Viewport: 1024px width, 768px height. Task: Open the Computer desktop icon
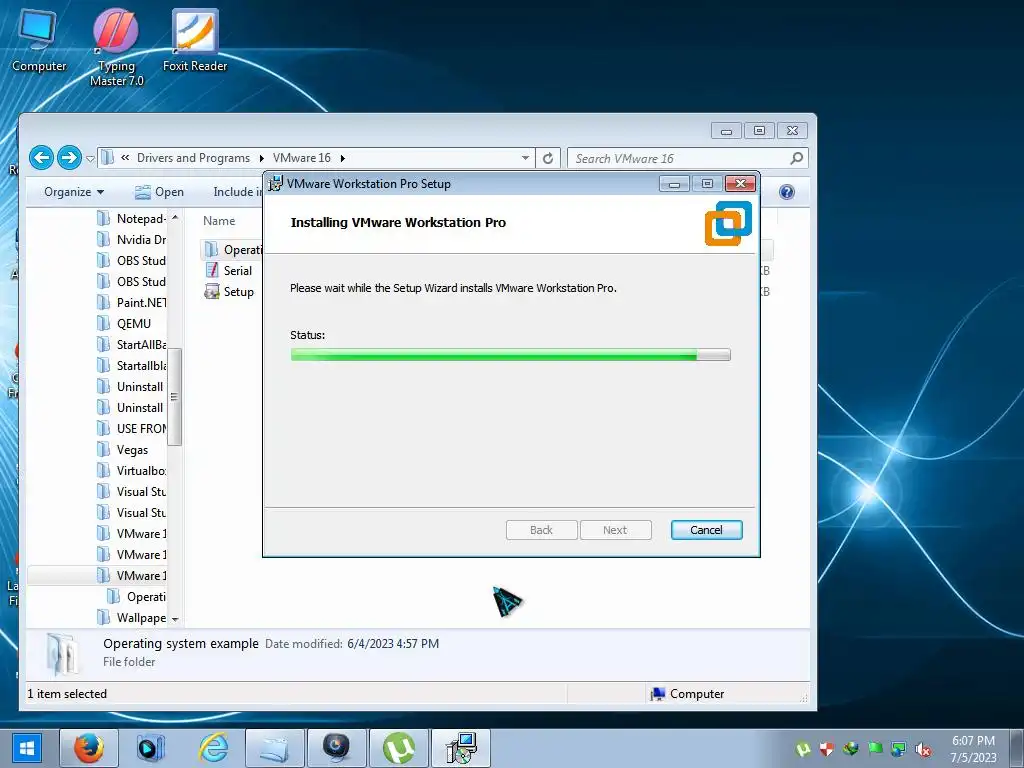(39, 41)
